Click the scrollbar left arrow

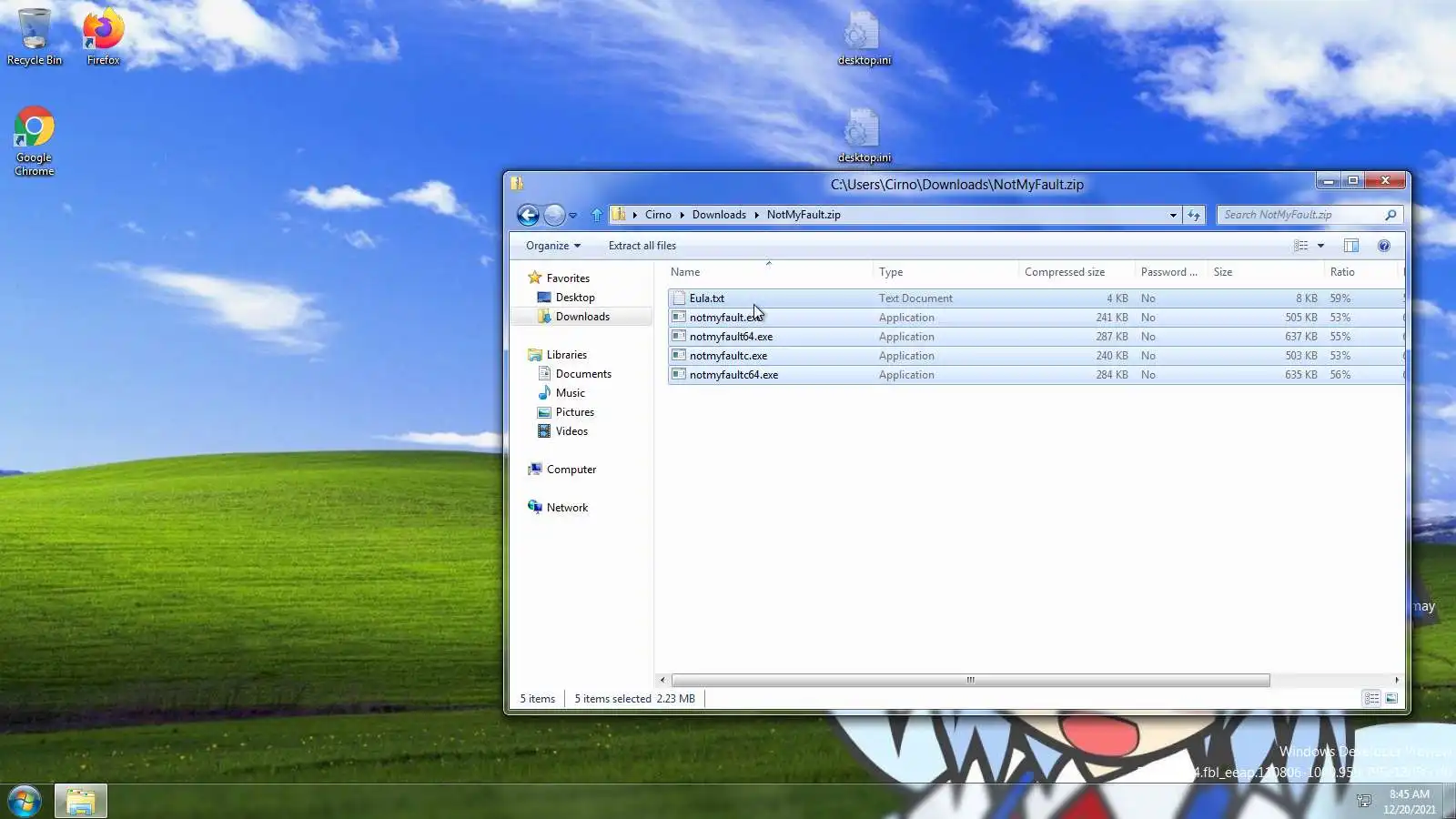click(x=662, y=680)
